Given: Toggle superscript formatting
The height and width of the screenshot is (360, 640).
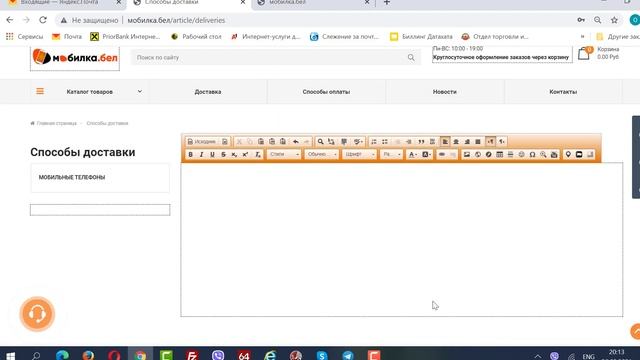Looking at the screenshot, I should (245, 155).
